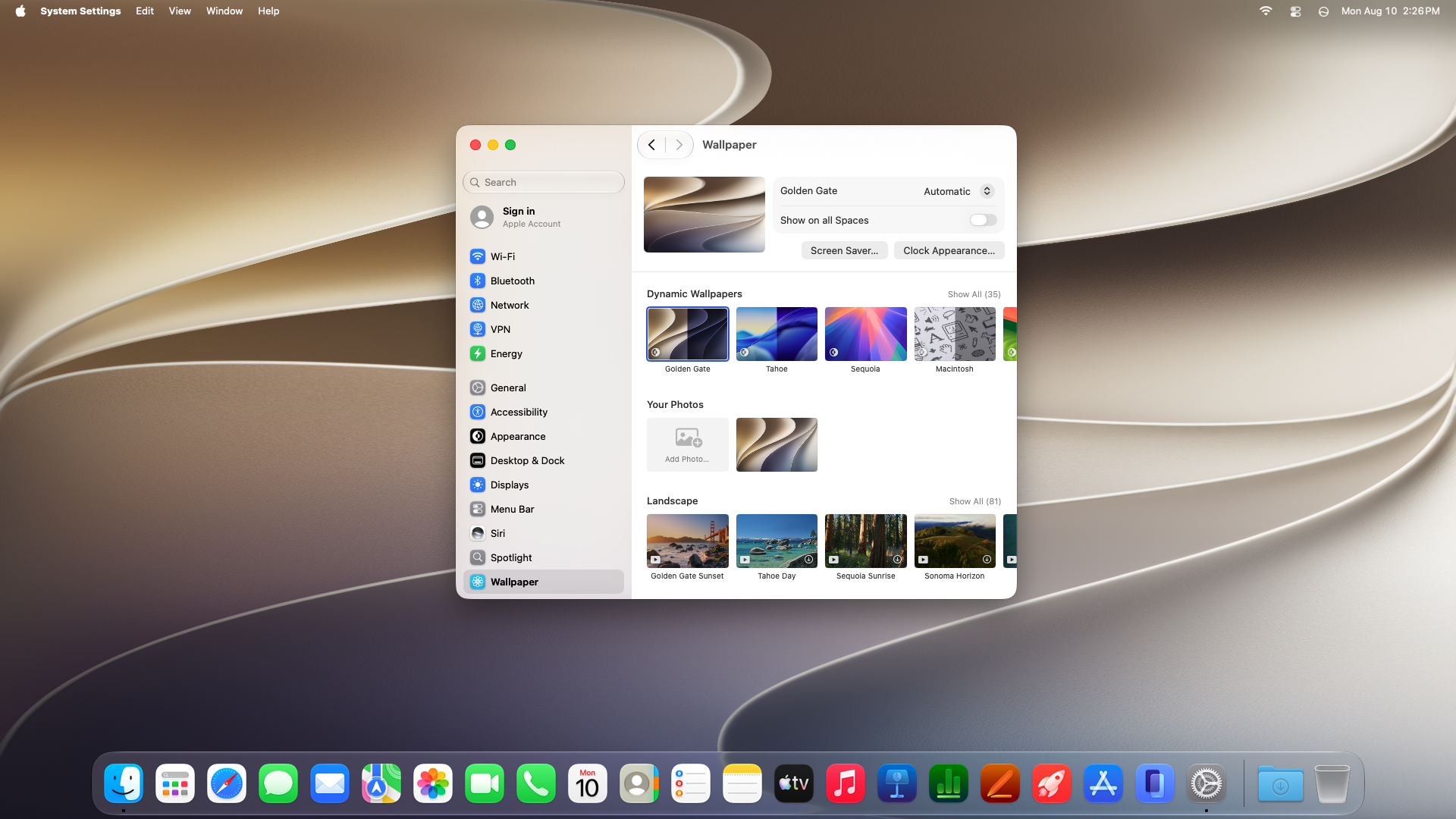Click the current wallpaper preview image
1456x819 pixels.
(x=704, y=215)
